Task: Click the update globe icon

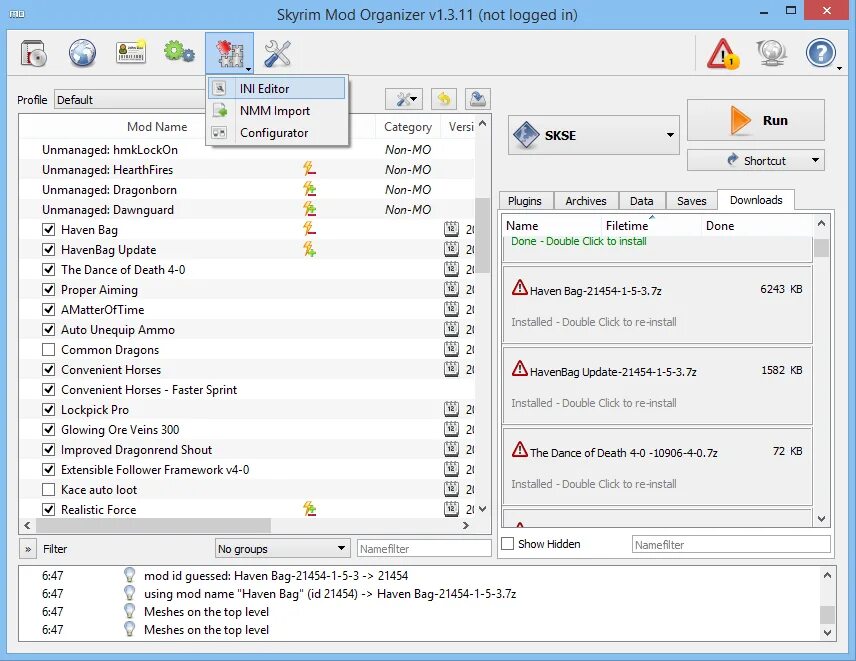Action: 771,53
